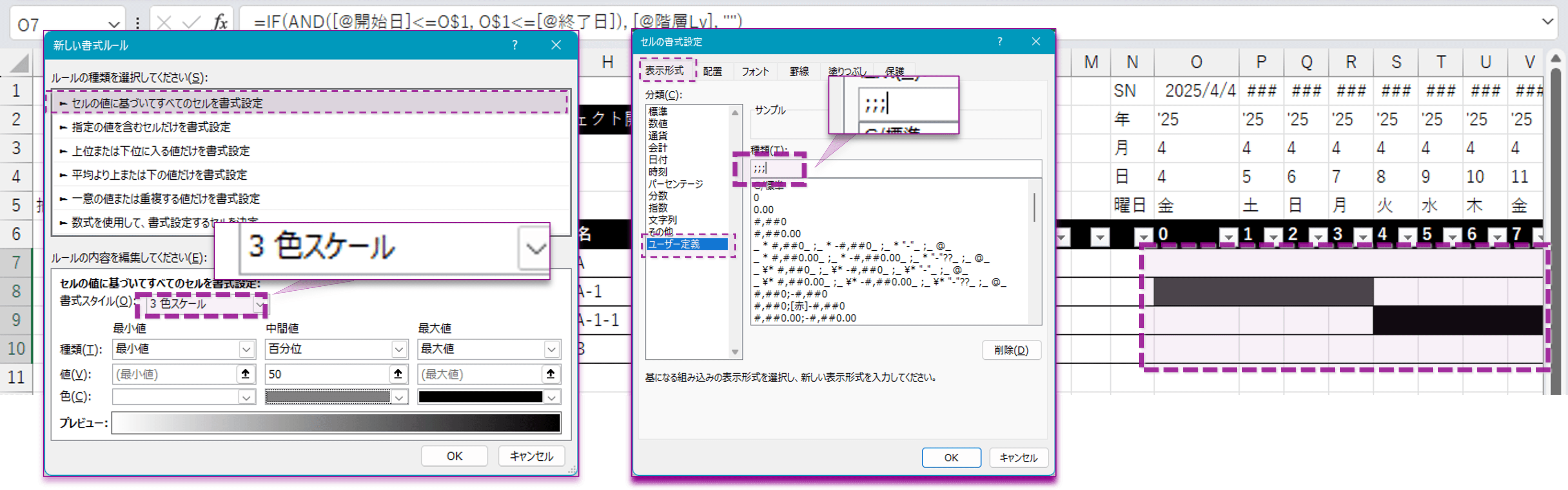Open the 百分位 midpoint type dropdown
1568x490 pixels.
(x=399, y=350)
